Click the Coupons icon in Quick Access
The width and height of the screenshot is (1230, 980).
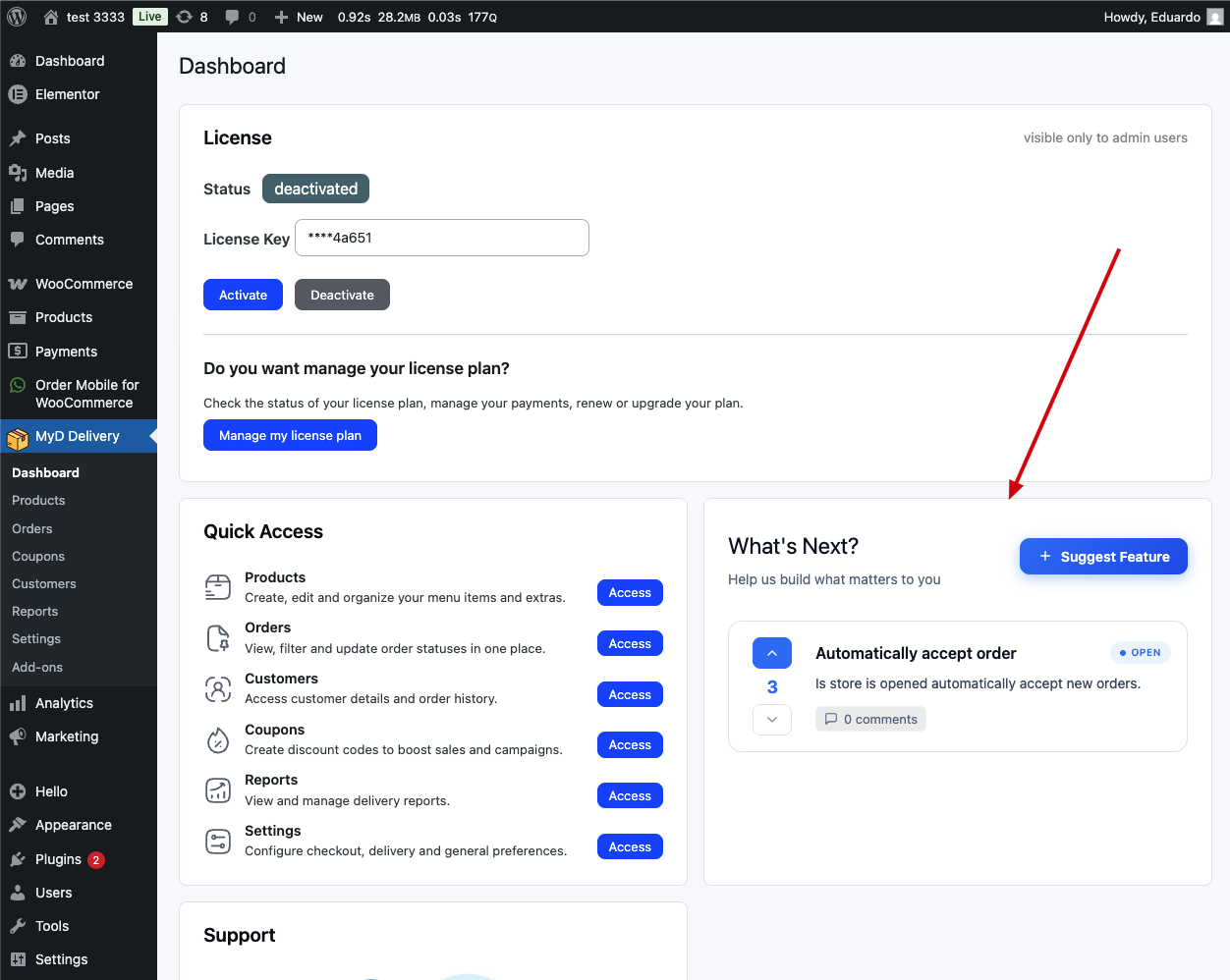[x=218, y=738]
